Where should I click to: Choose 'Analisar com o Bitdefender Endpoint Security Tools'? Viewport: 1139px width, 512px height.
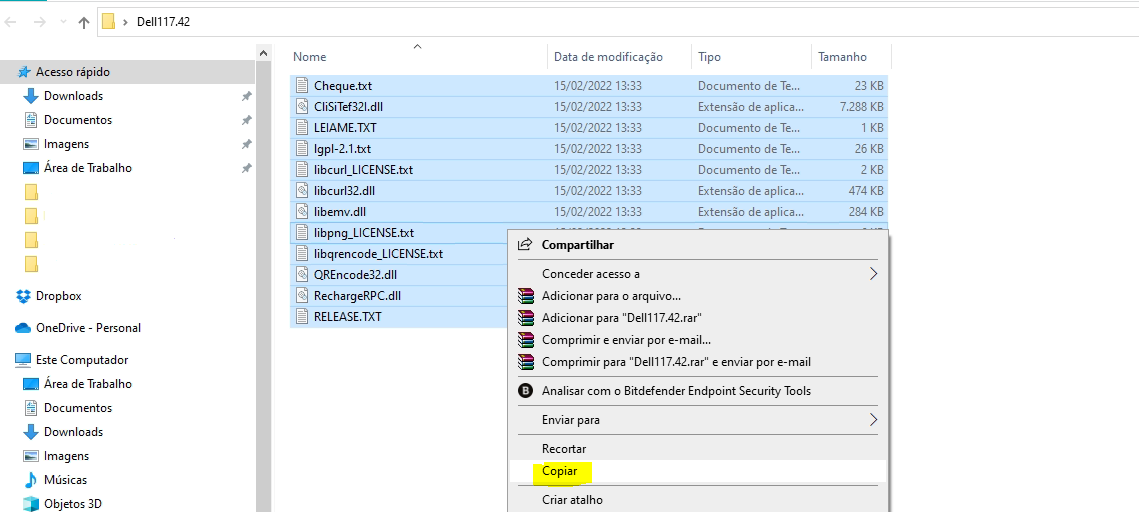point(676,391)
